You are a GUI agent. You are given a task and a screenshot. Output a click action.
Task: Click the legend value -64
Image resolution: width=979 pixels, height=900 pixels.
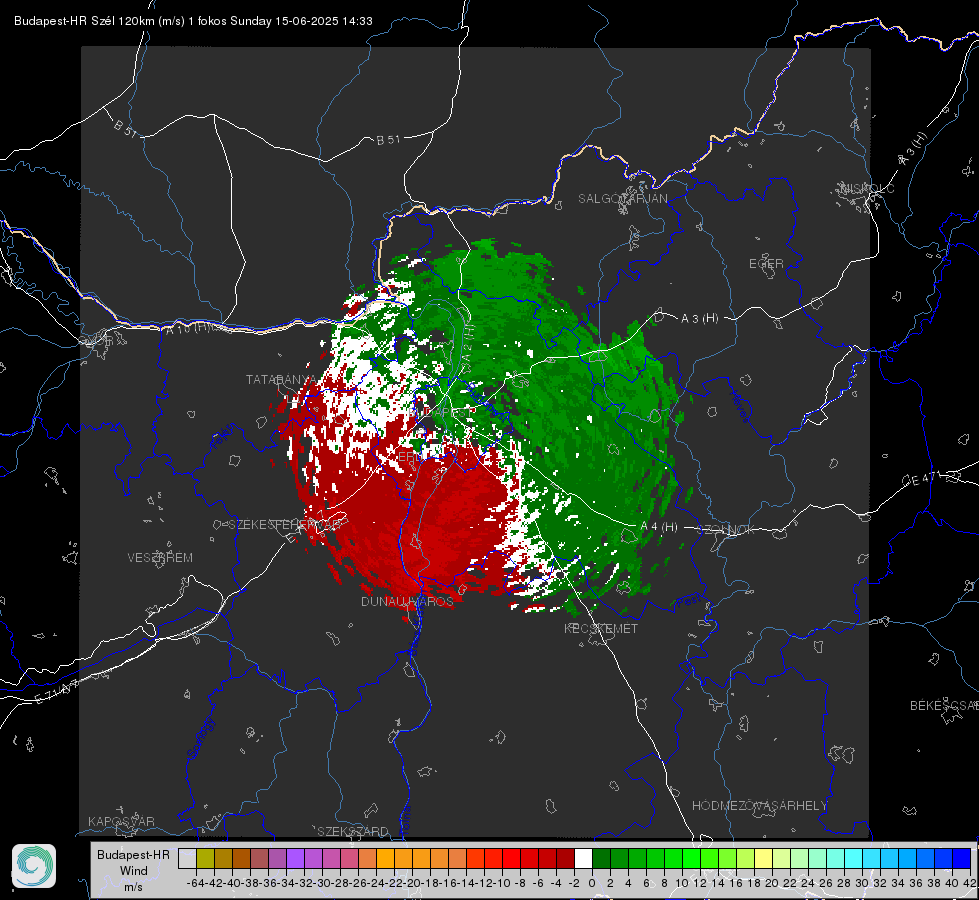coord(195,883)
